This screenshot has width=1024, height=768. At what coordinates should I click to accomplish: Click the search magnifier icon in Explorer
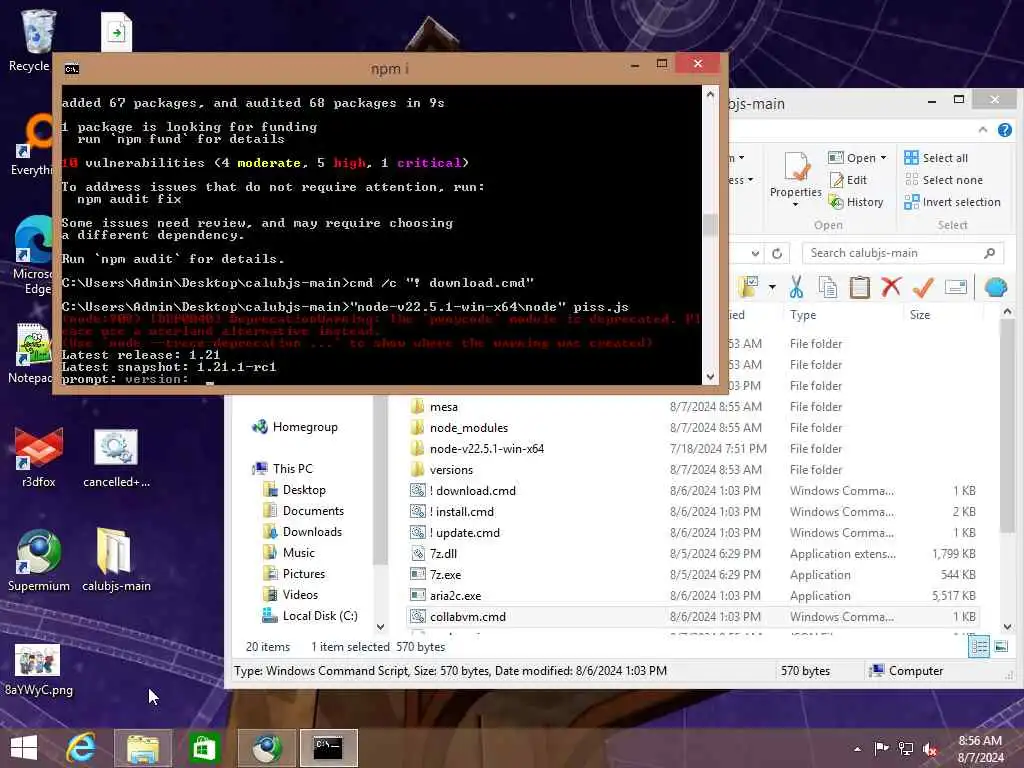[x=990, y=253]
